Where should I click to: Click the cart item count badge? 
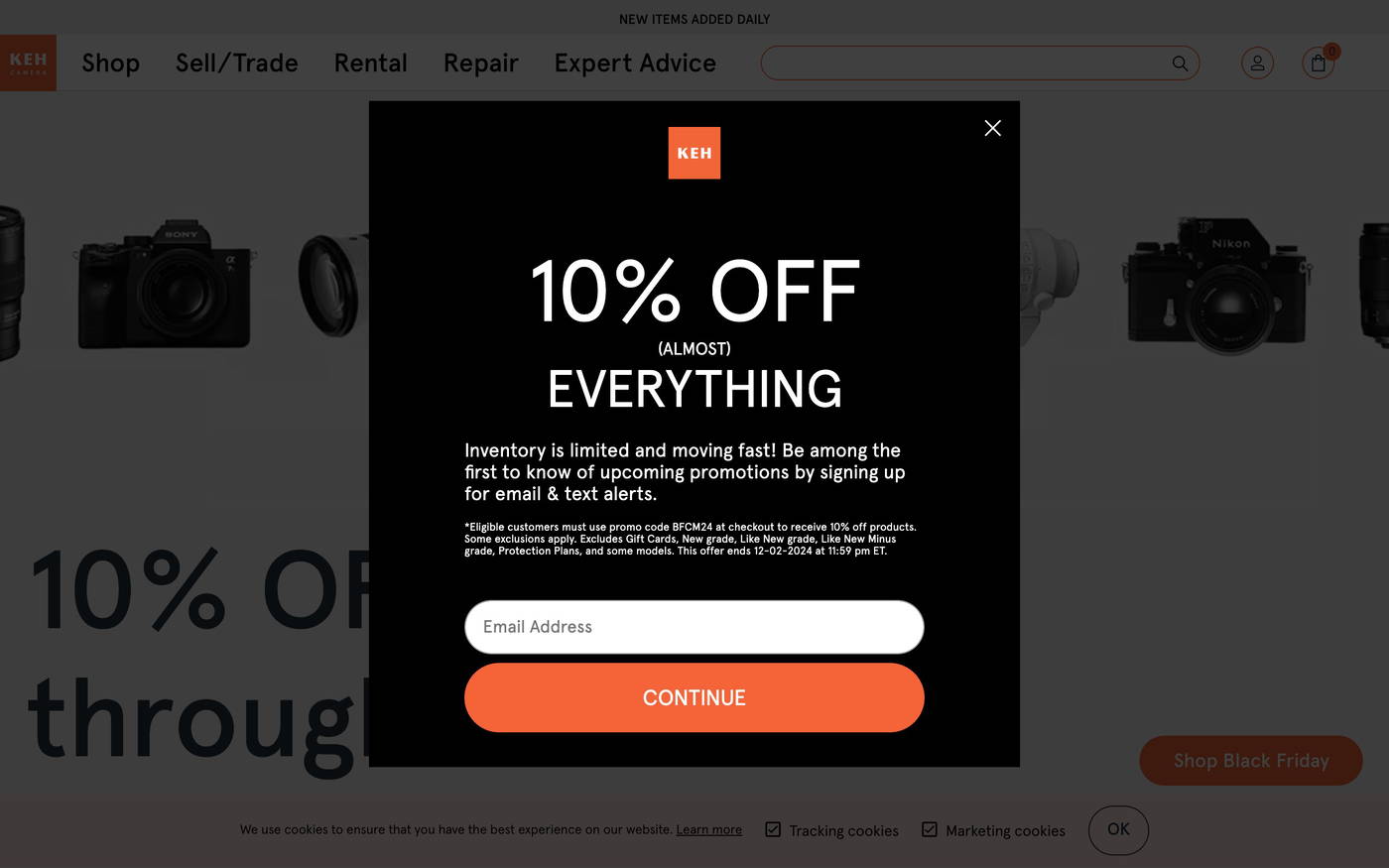1331,52
